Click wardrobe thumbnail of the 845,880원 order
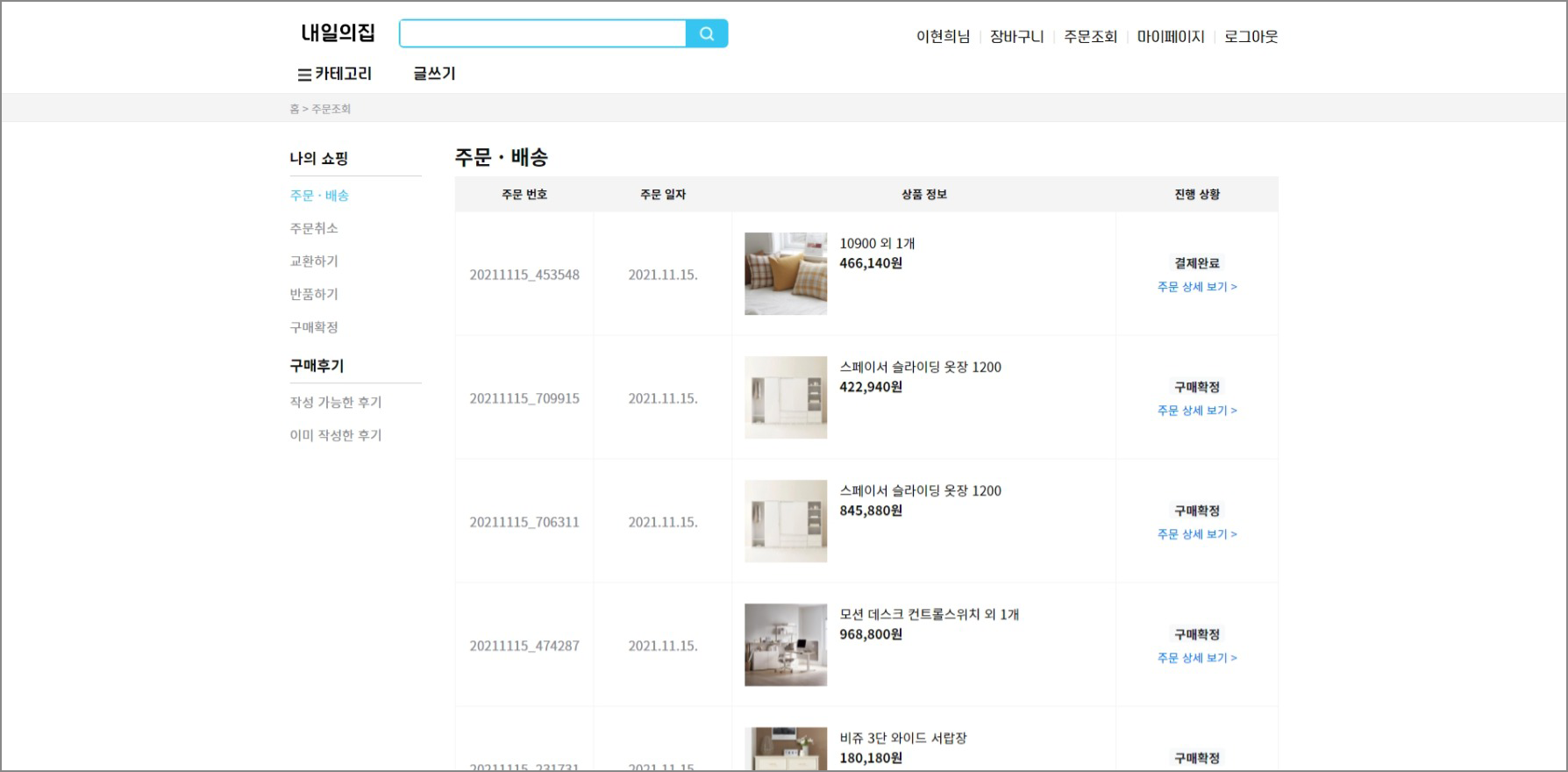Viewport: 1568px width, 772px height. (786, 521)
